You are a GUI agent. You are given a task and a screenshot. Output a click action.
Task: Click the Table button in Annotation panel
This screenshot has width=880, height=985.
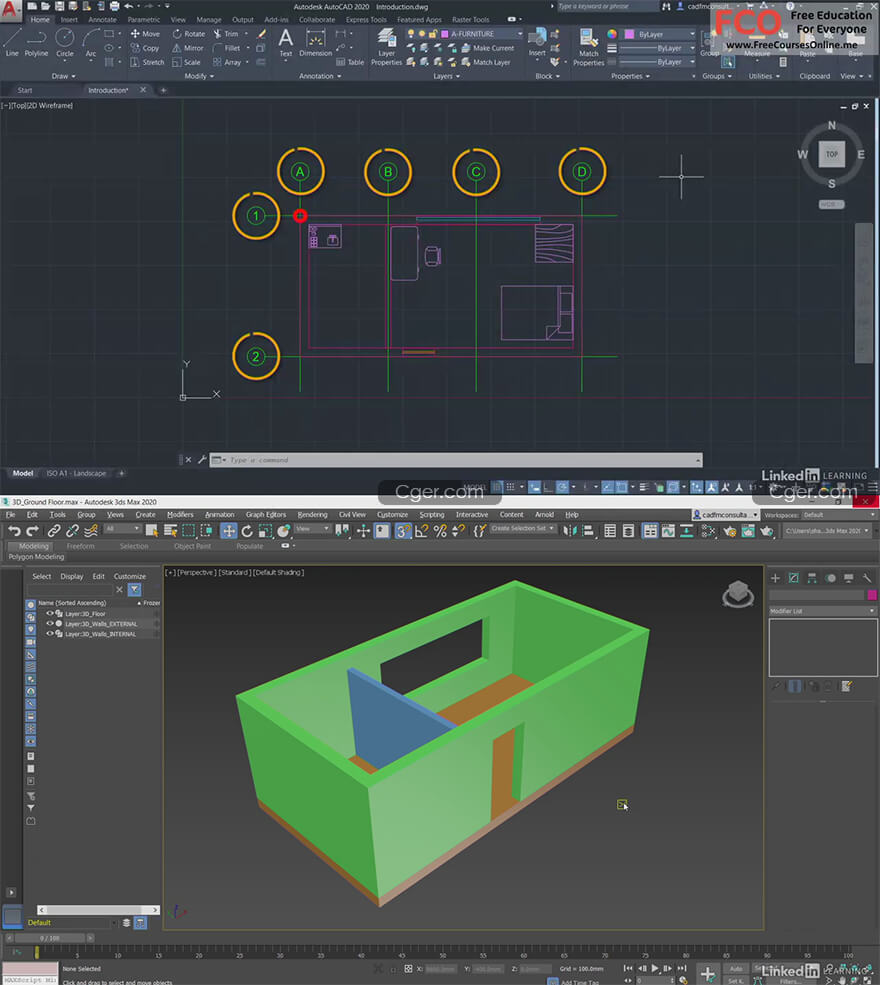pyautogui.click(x=350, y=62)
